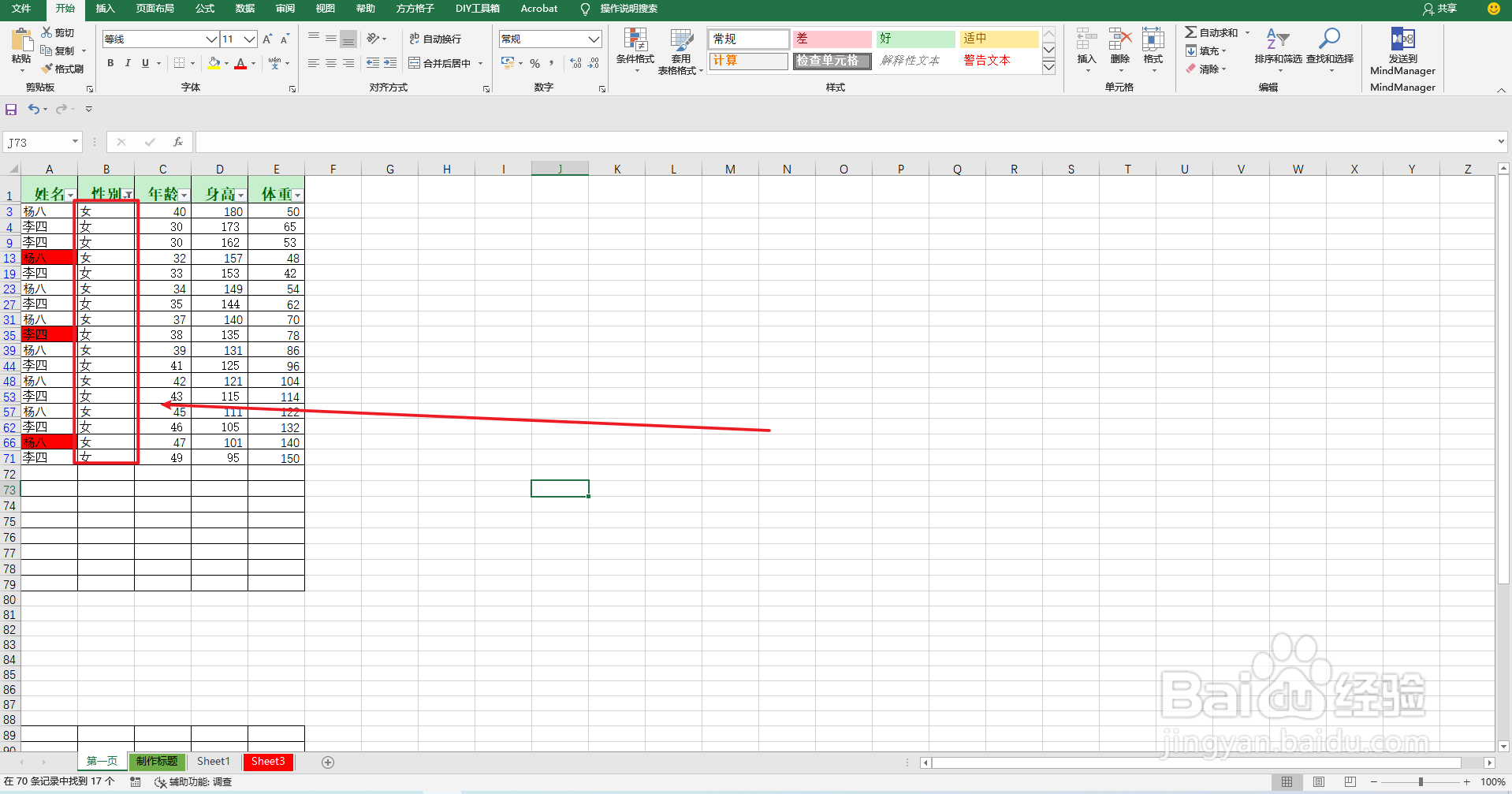
Task: Click the Send to MindManager icon
Action: [x=1402, y=39]
